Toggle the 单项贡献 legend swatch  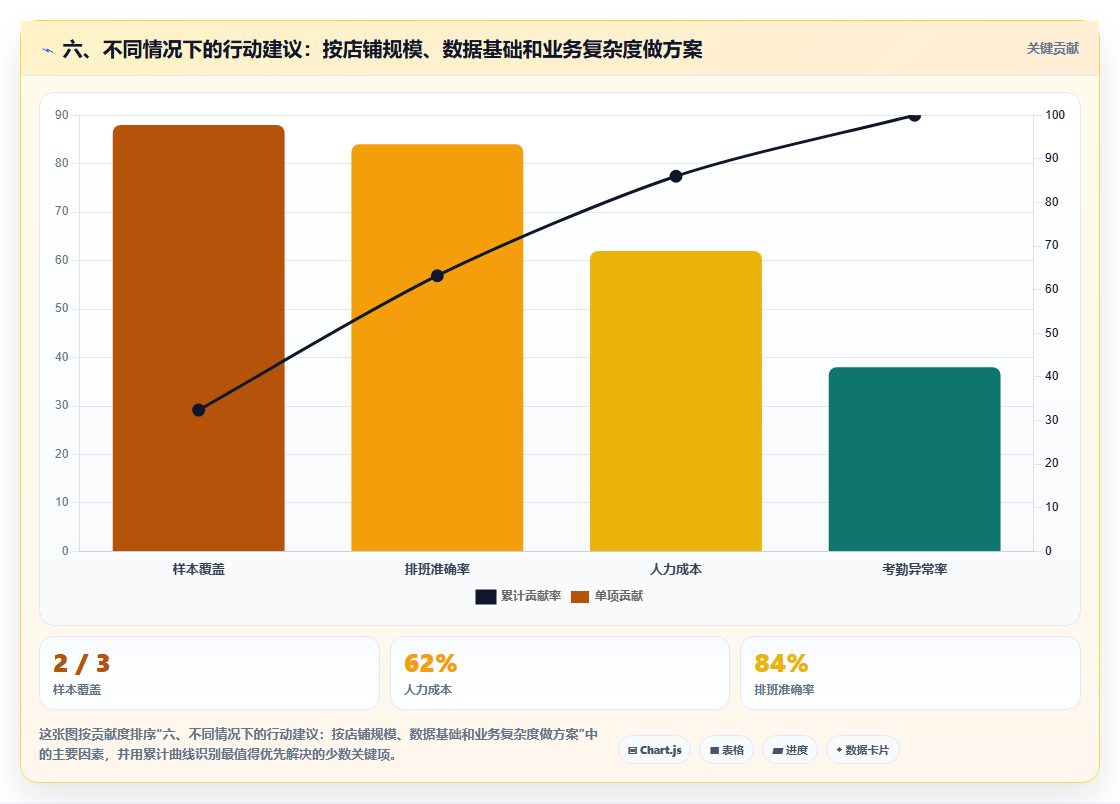tap(580, 596)
